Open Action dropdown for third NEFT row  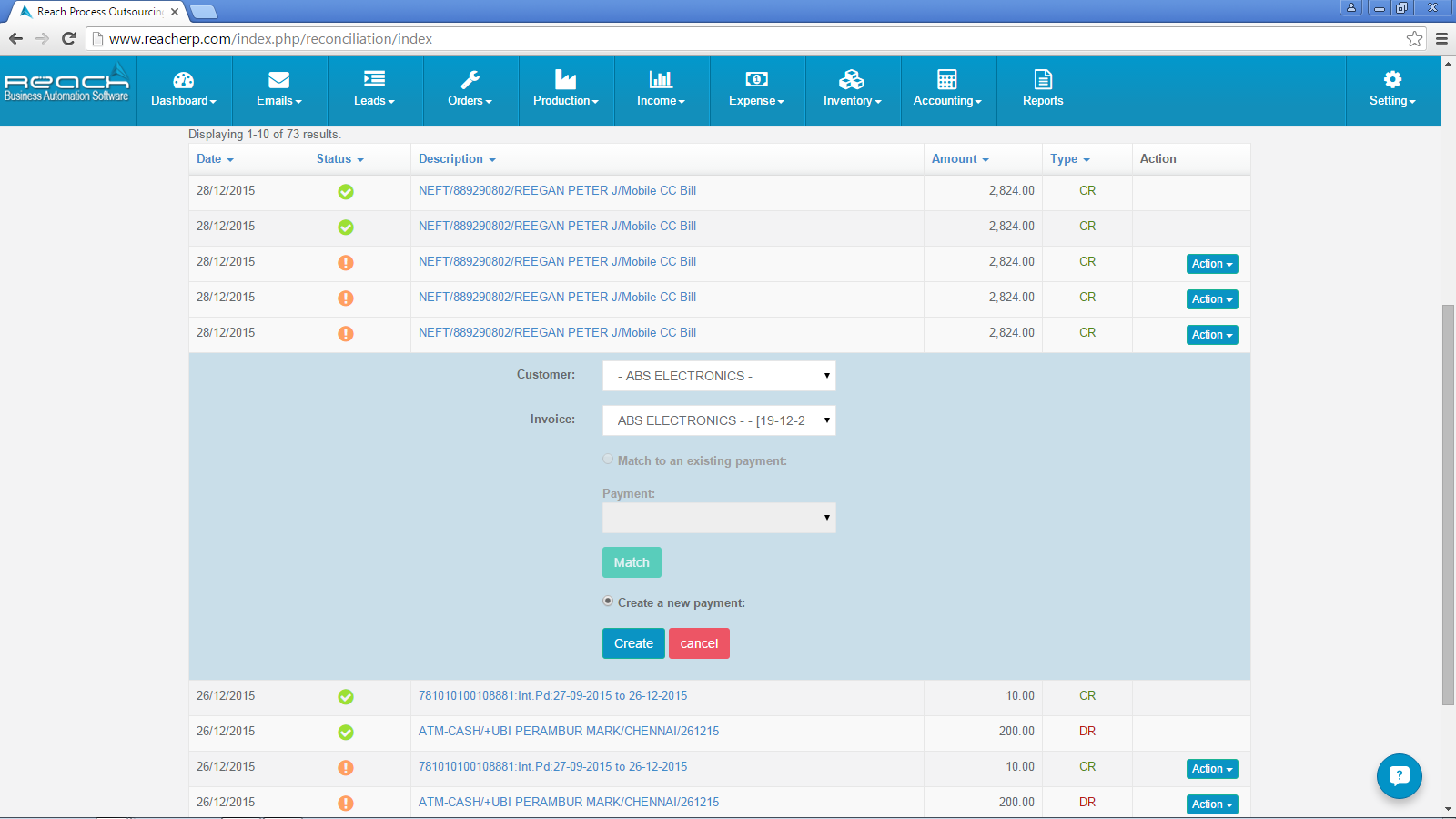(1212, 264)
